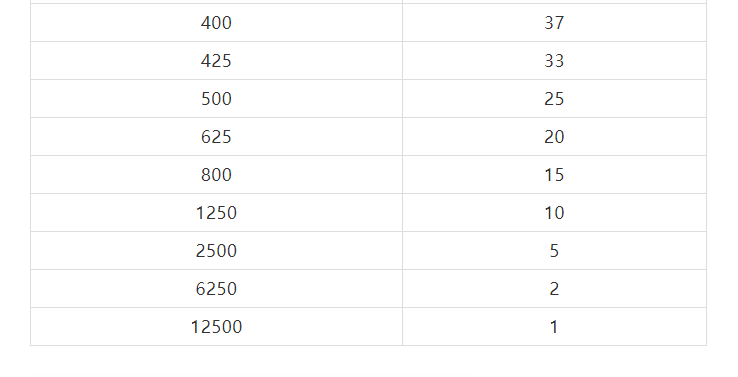The image size is (738, 377).
Task: Select the 800 table cell
Action: coord(217,175)
